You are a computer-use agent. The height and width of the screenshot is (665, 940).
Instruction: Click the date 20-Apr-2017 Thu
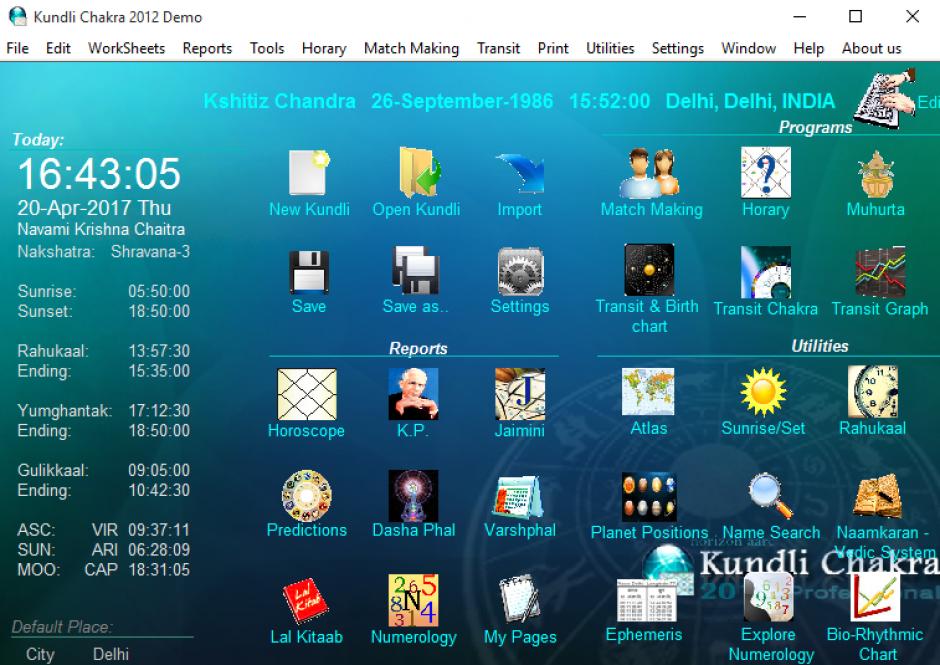click(94, 207)
